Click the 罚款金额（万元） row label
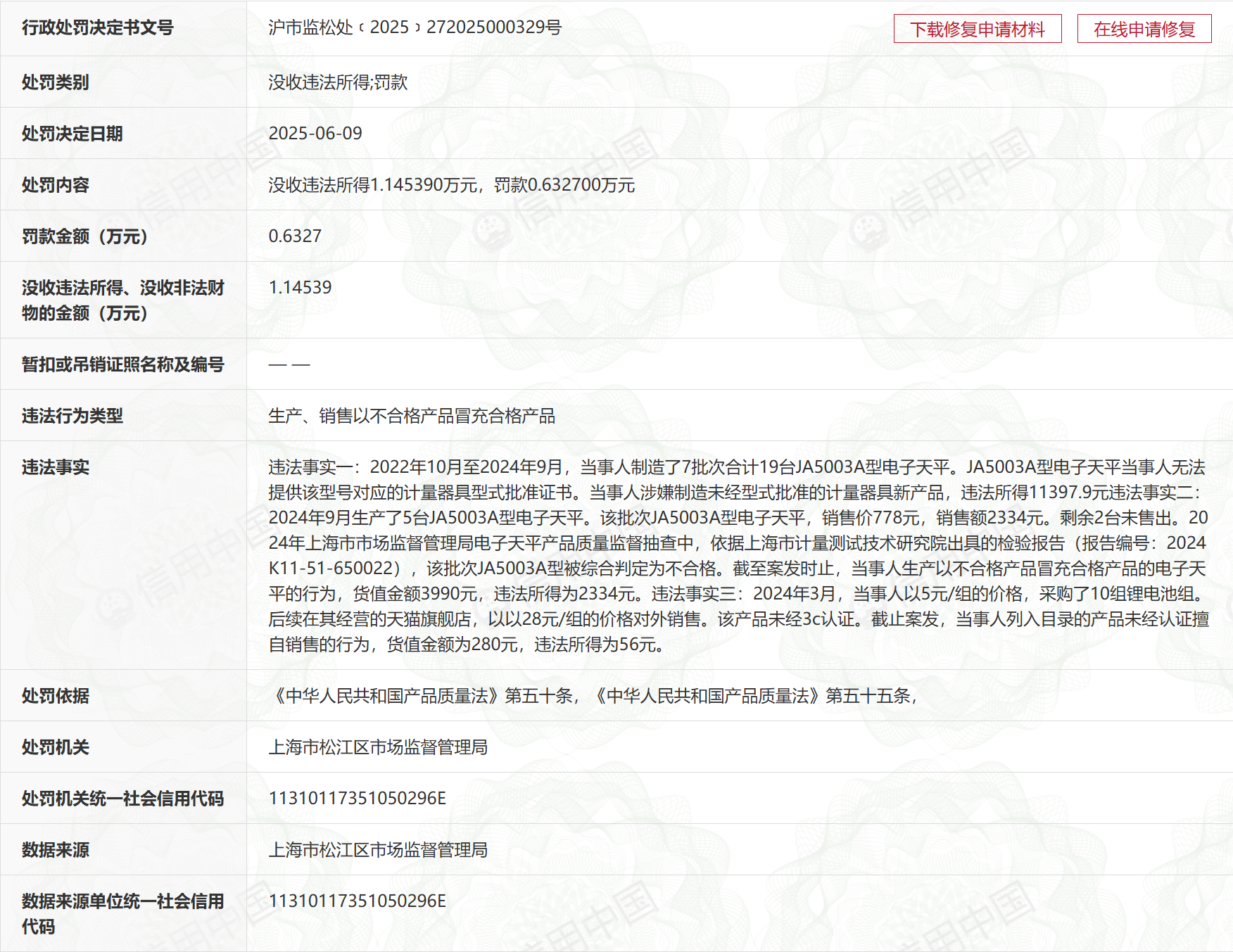Image resolution: width=1233 pixels, height=952 pixels. pyautogui.click(x=84, y=236)
